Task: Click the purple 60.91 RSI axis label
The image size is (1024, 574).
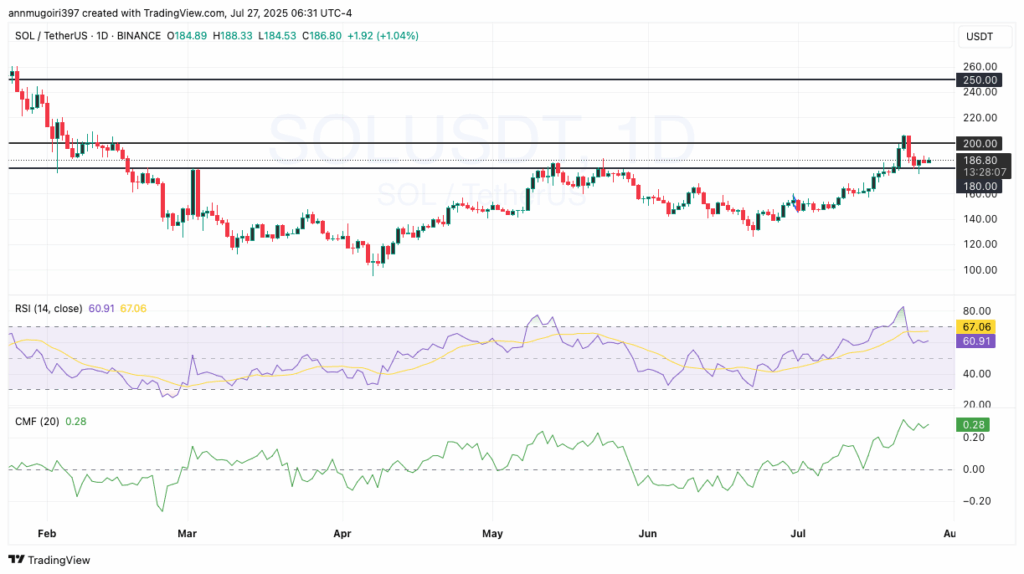Action: 976,341
